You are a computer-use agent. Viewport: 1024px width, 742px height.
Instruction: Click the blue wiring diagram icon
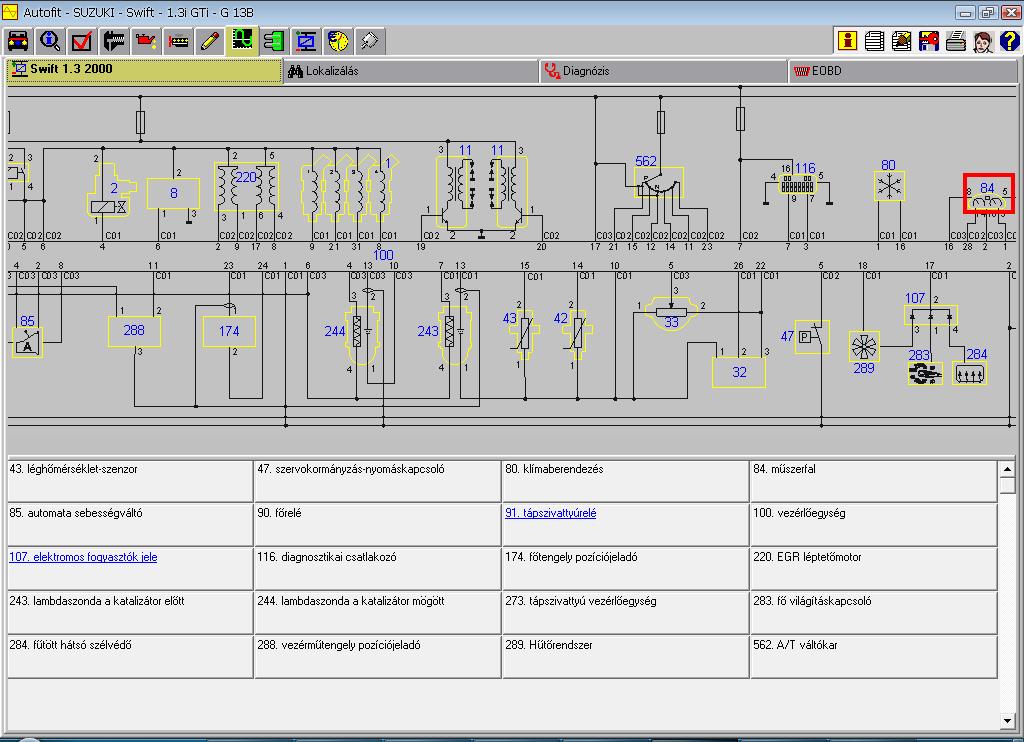tap(306, 41)
